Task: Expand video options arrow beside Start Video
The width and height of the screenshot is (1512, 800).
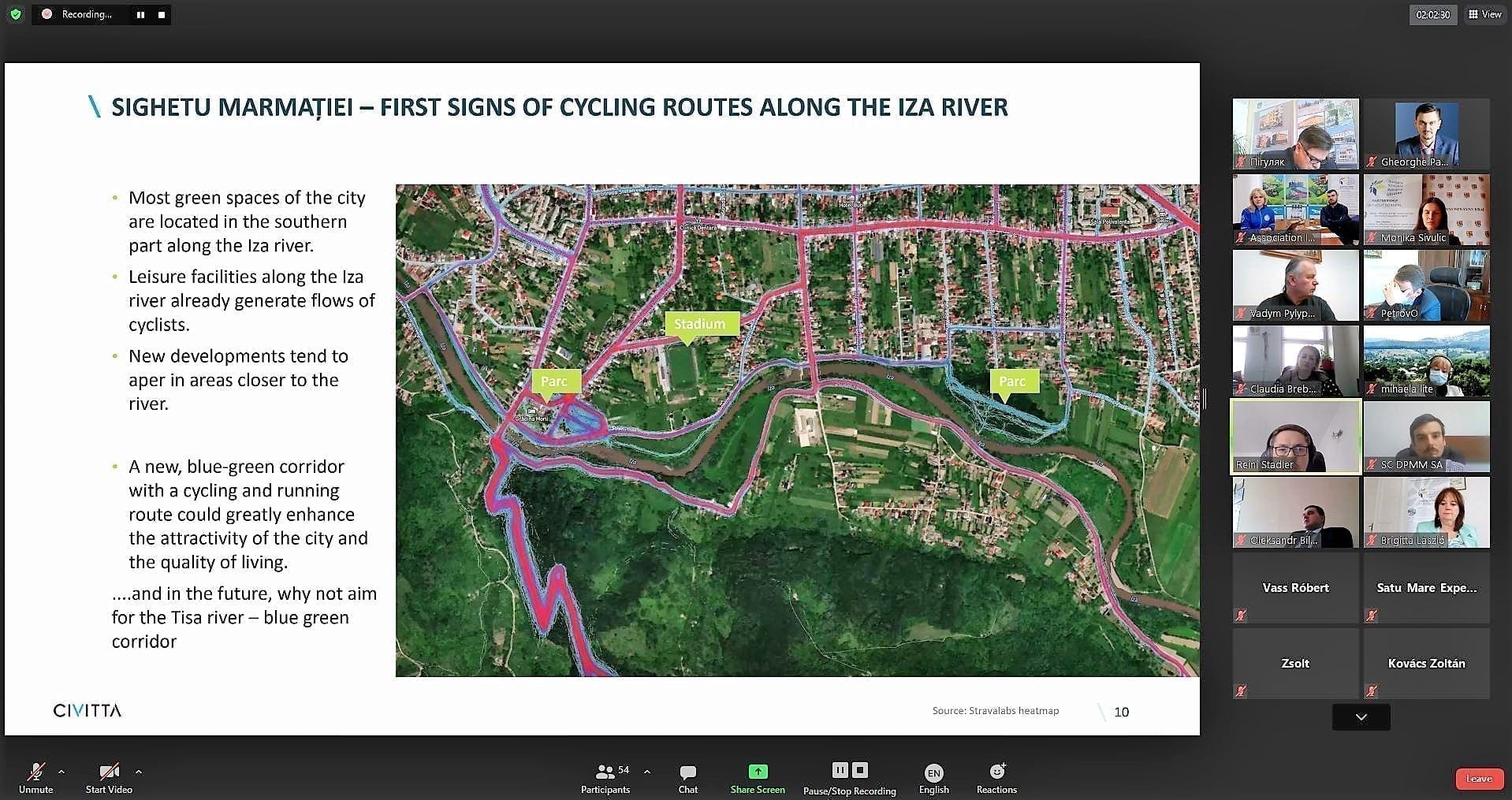Action: pos(139,772)
